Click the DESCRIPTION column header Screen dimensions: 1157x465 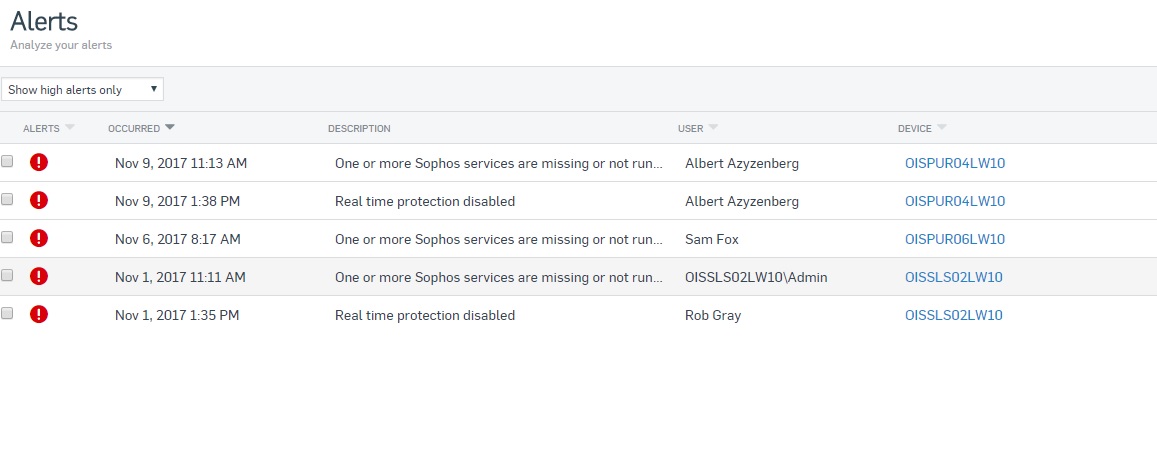click(x=359, y=128)
